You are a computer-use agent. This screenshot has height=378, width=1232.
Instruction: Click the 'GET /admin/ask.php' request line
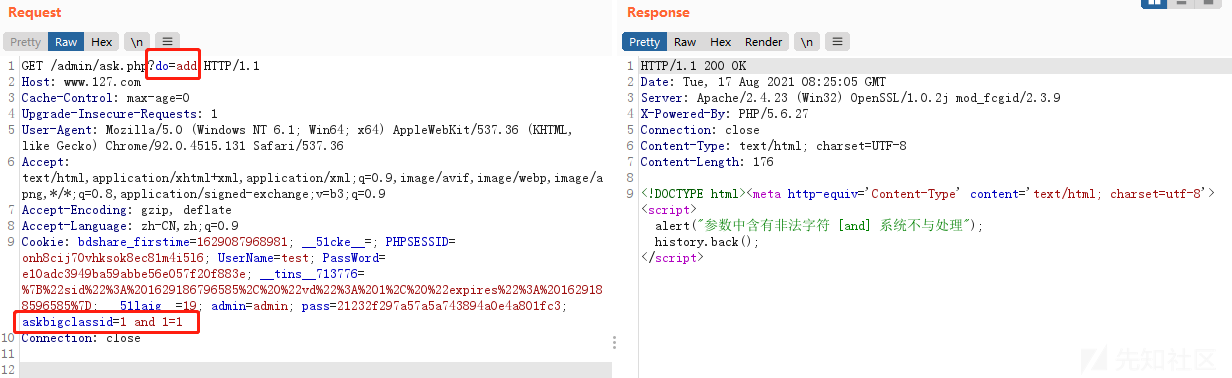140,66
